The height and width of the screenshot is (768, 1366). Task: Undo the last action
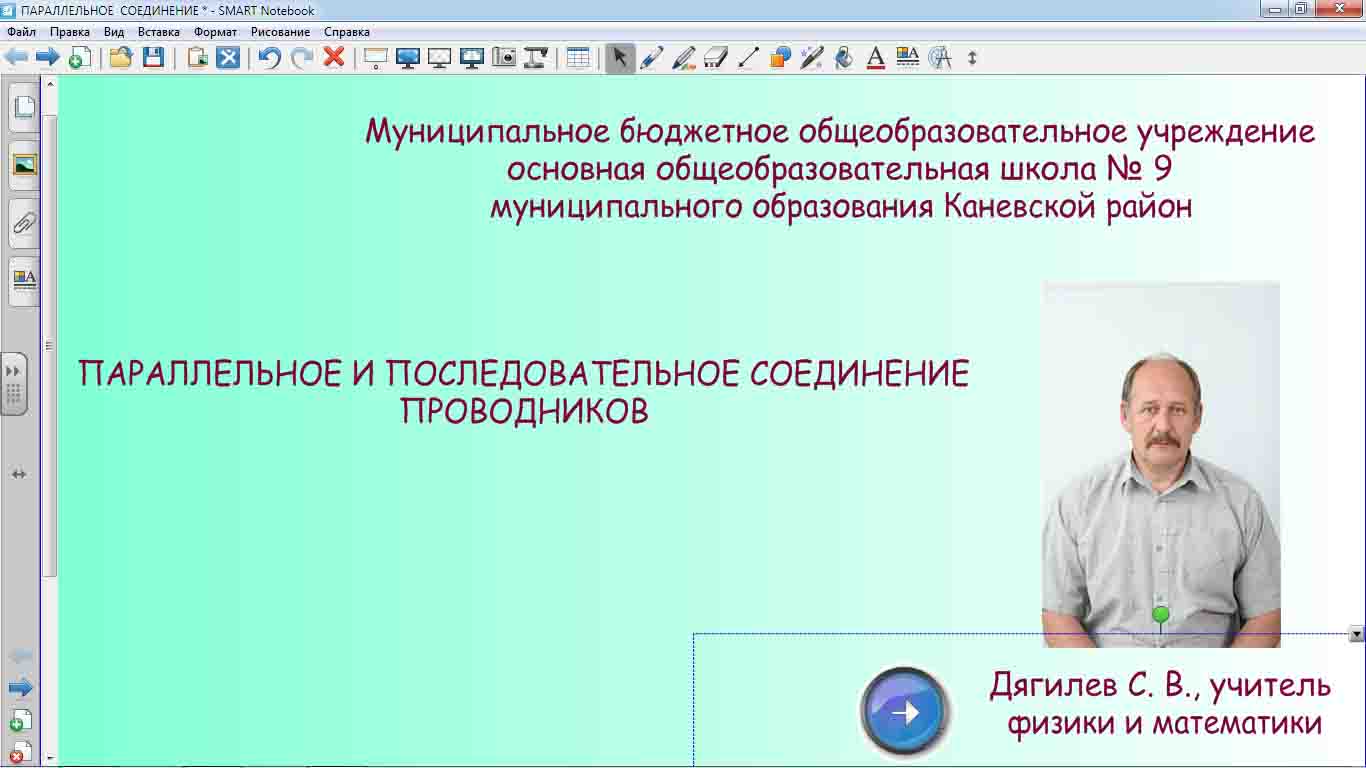[269, 57]
